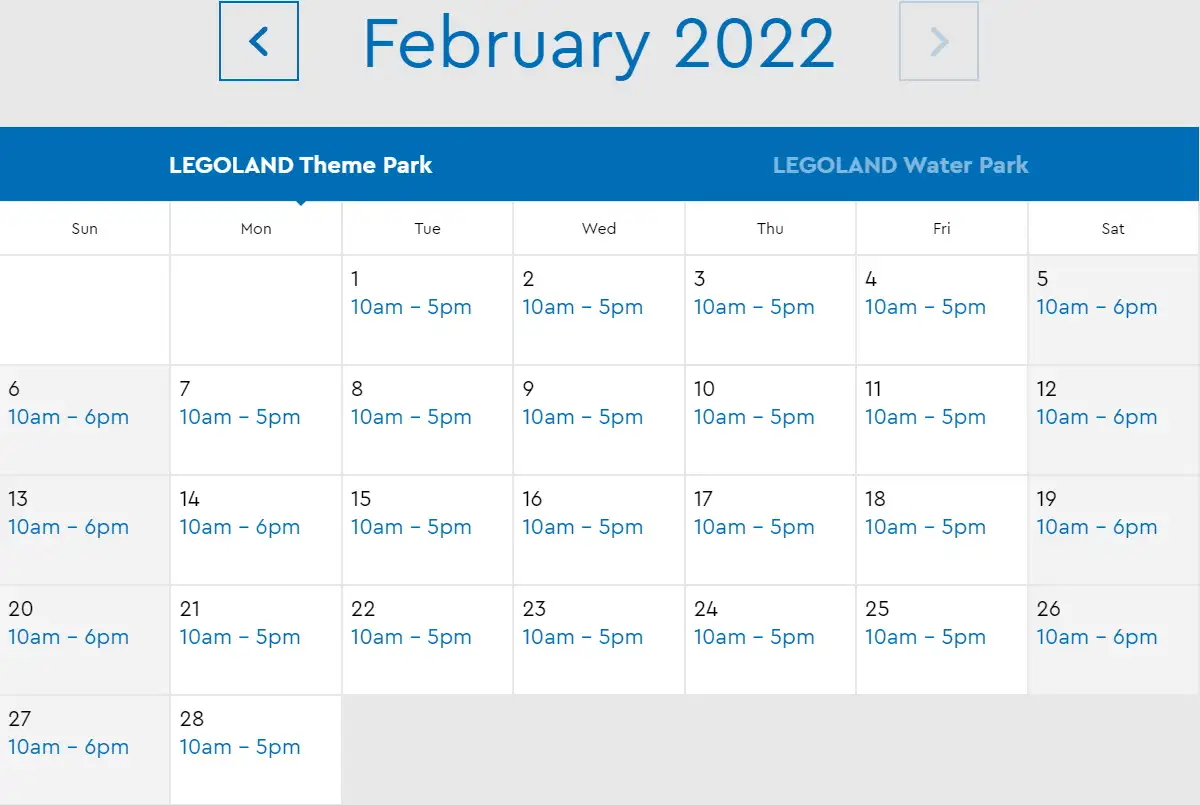The image size is (1200, 805).
Task: Click February 23 in the calendar
Action: click(x=598, y=640)
